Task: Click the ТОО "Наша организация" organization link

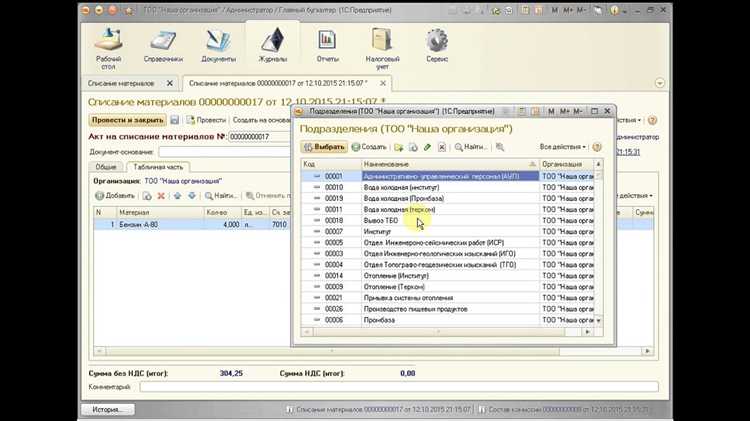Action: pos(183,181)
